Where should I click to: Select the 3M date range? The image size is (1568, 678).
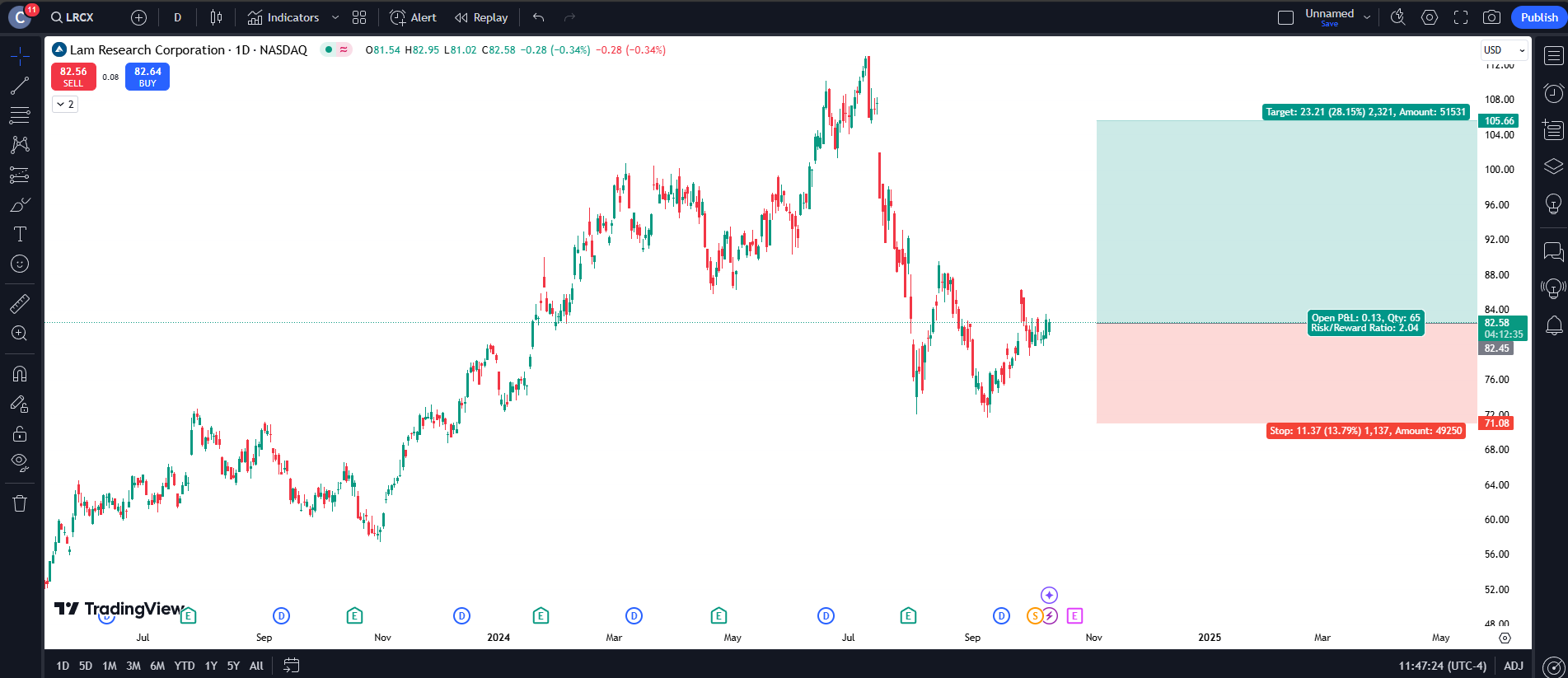tap(133, 666)
